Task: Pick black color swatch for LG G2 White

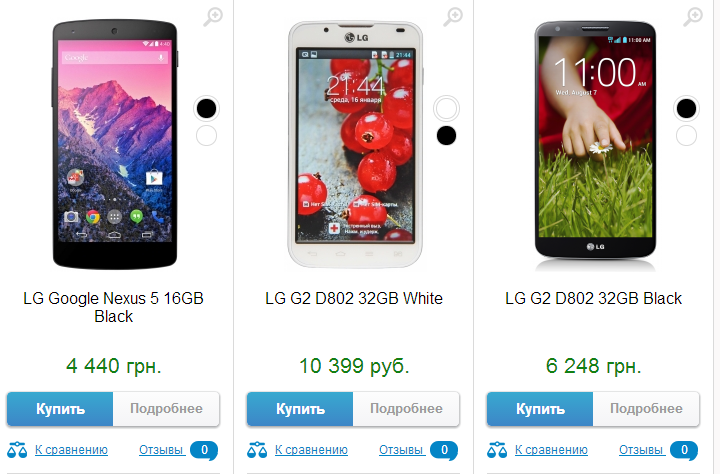Action: tap(446, 135)
